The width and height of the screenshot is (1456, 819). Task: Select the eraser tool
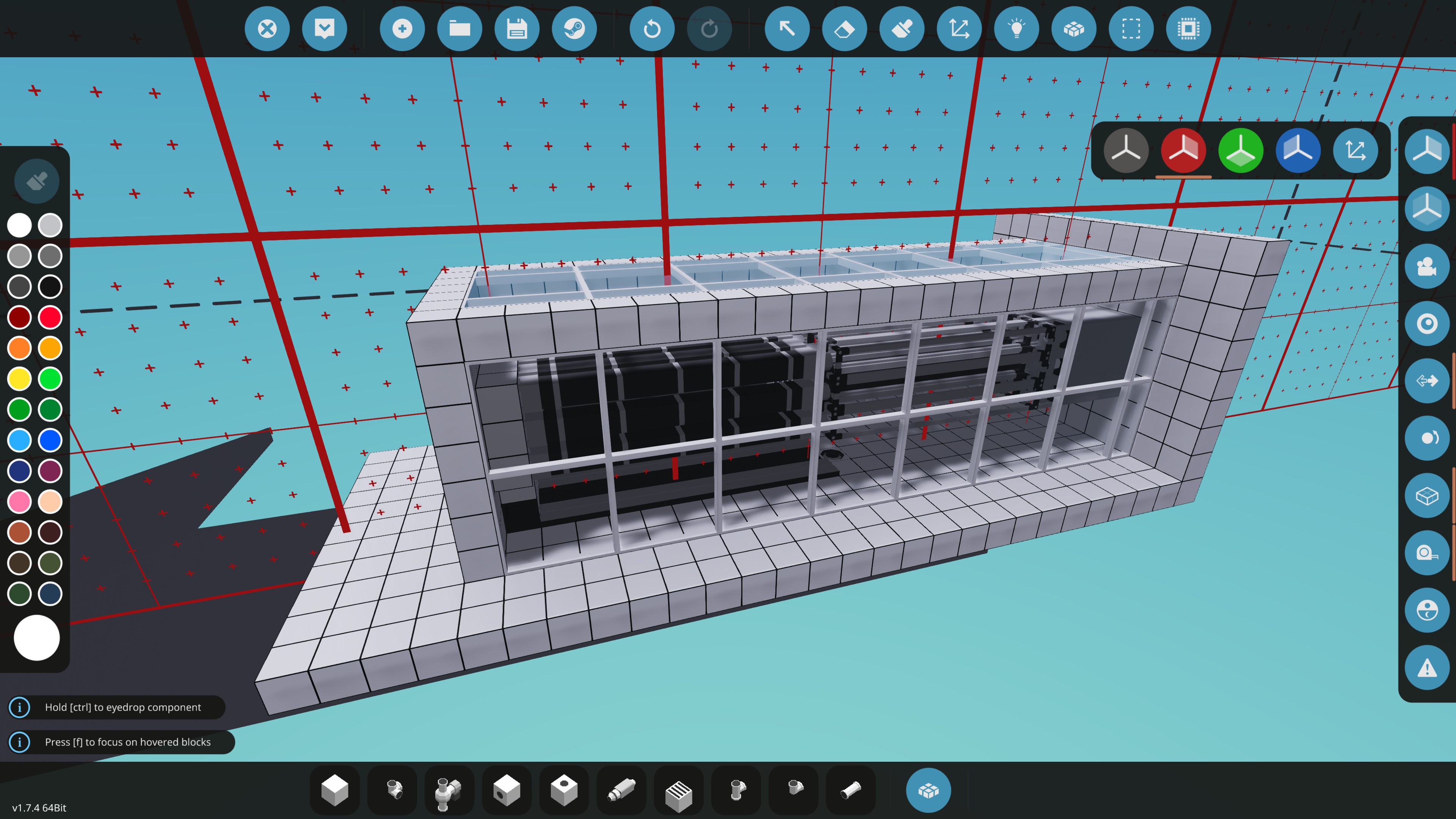(x=844, y=29)
